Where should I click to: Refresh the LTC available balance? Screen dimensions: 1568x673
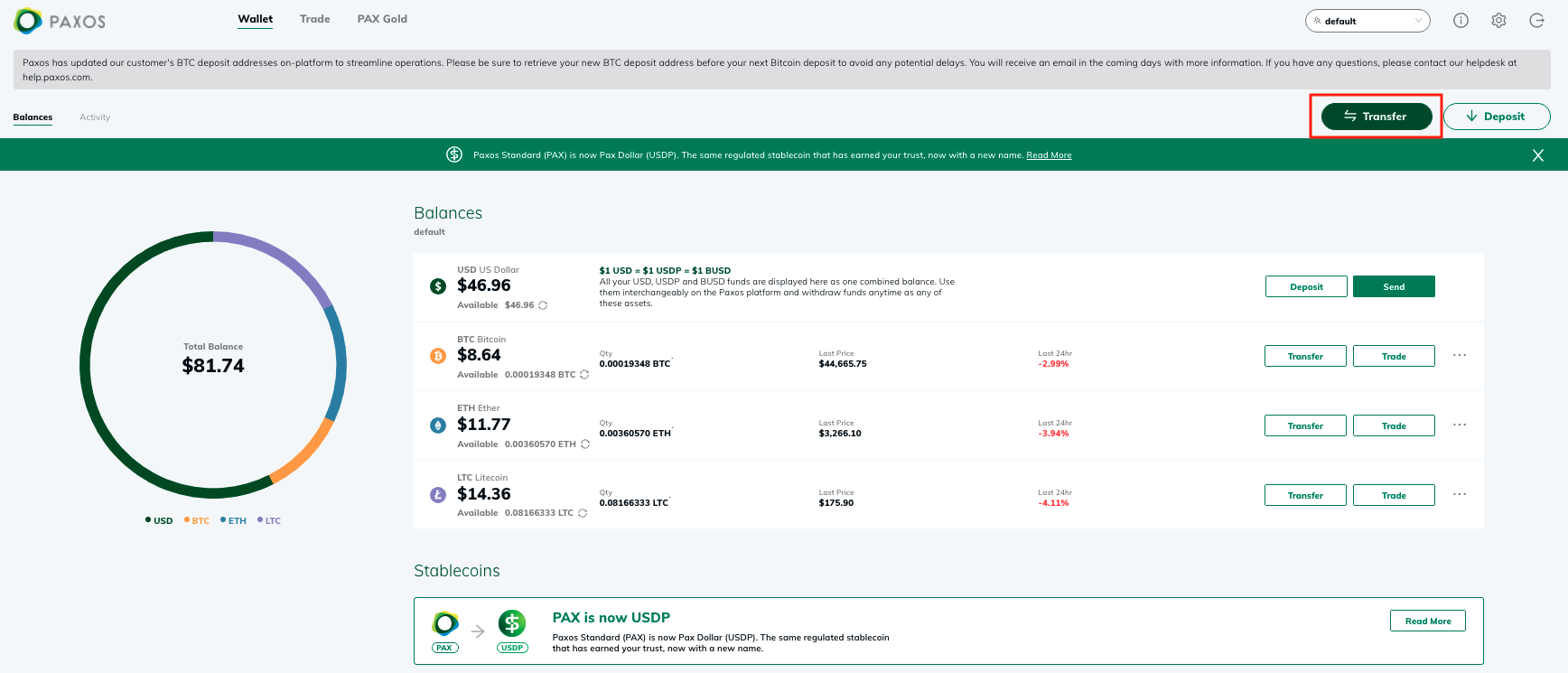click(583, 513)
